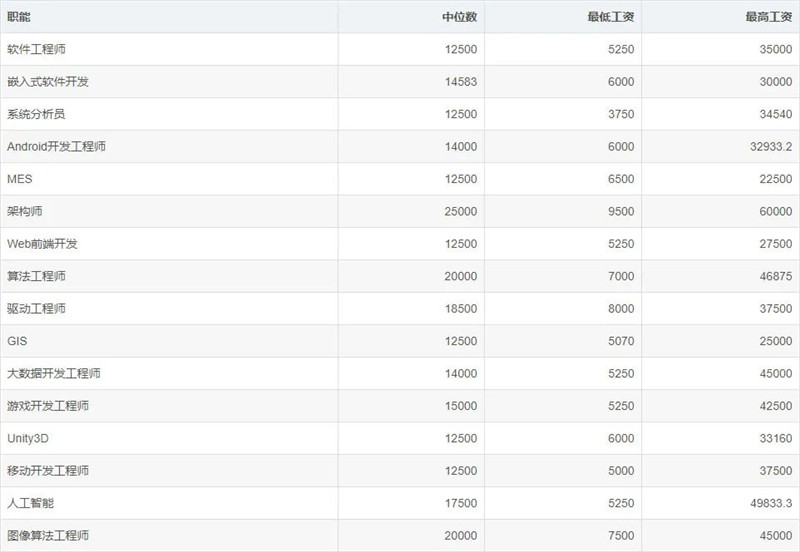Select the Web前端开发 row label
Image resolution: width=800 pixels, height=552 pixels.
pyautogui.click(x=42, y=244)
